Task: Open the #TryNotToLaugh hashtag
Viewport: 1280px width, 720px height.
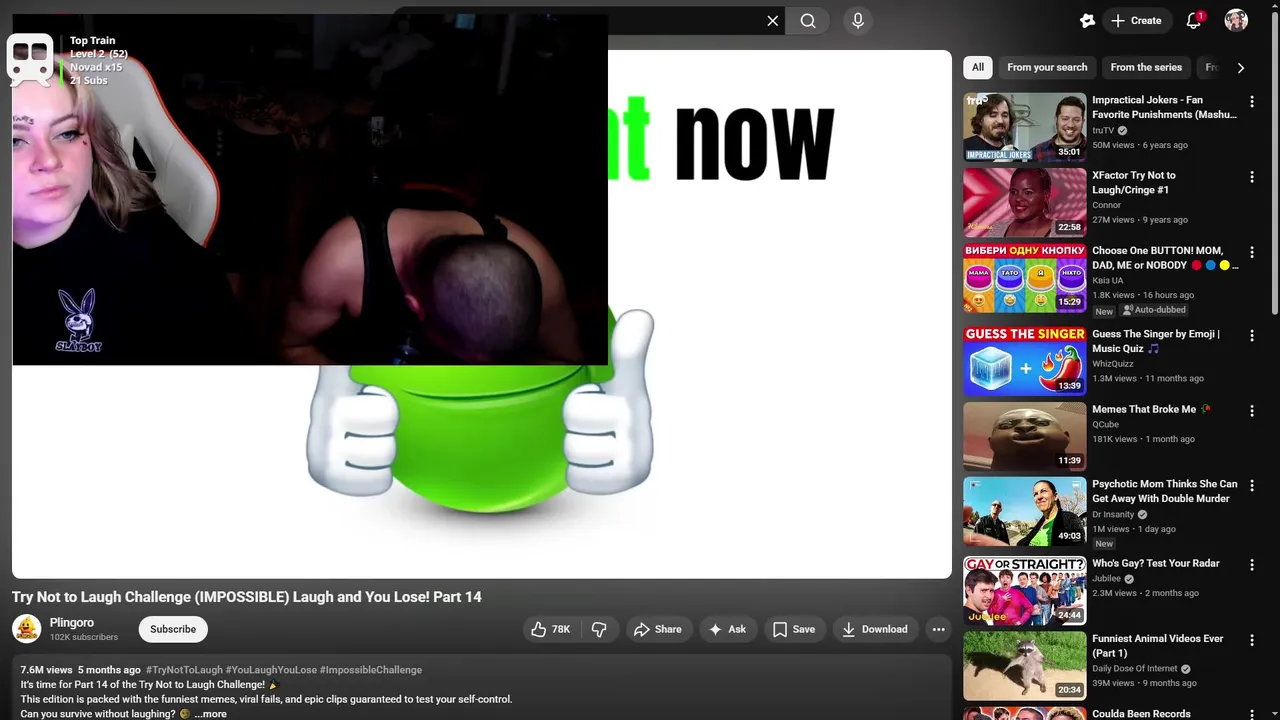Action: tap(184, 670)
